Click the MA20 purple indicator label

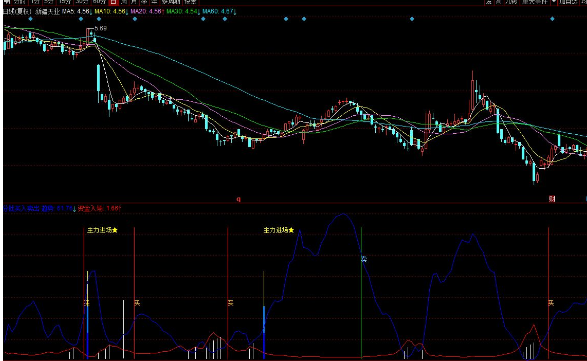pyautogui.click(x=146, y=12)
